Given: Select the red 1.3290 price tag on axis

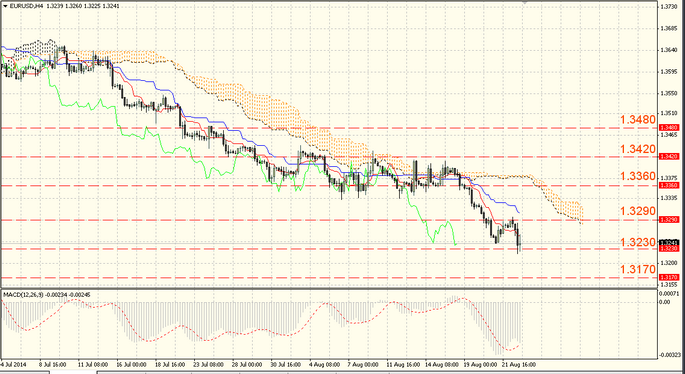Looking at the screenshot, I should [x=668, y=220].
